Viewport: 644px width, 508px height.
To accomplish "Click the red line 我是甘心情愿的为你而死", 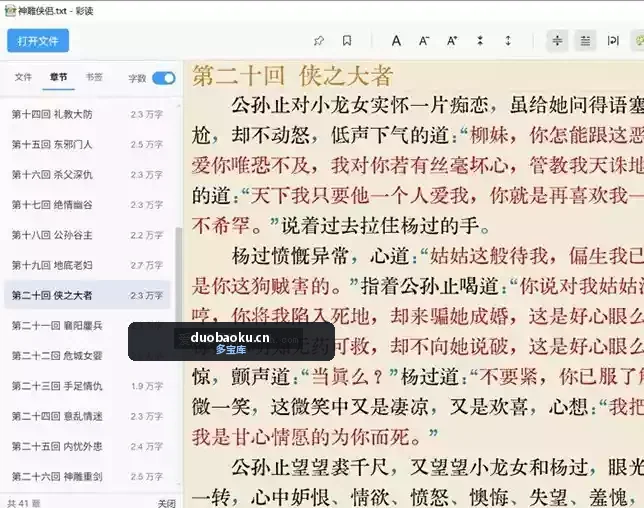I will (315, 437).
